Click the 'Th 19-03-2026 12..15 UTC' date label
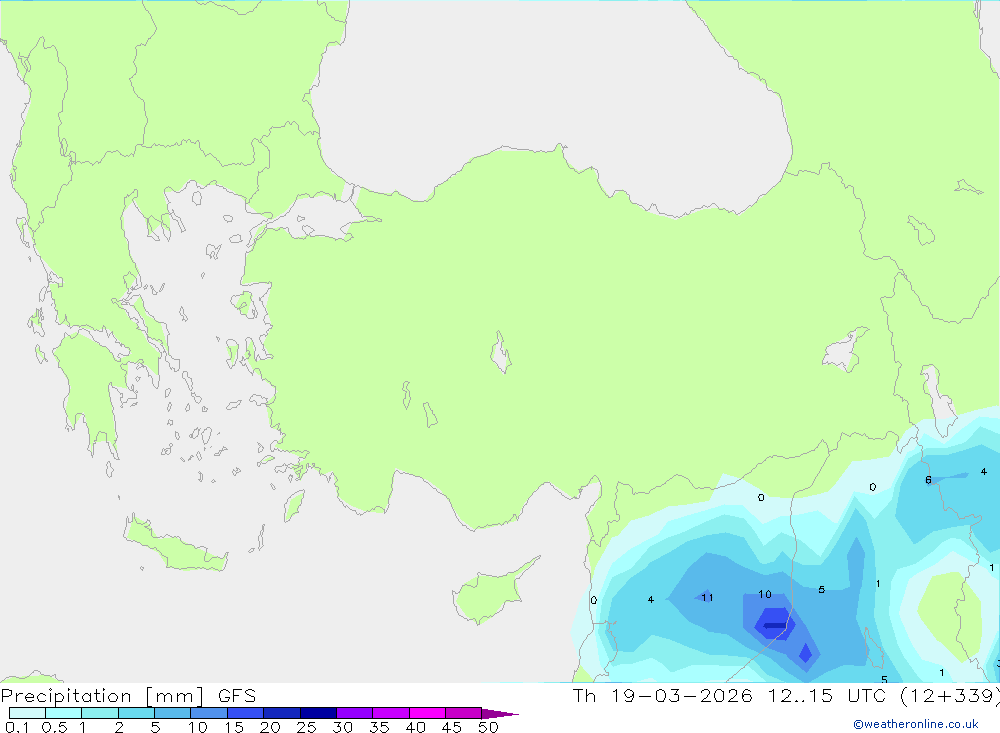This screenshot has width=1000, height=733. (731, 695)
